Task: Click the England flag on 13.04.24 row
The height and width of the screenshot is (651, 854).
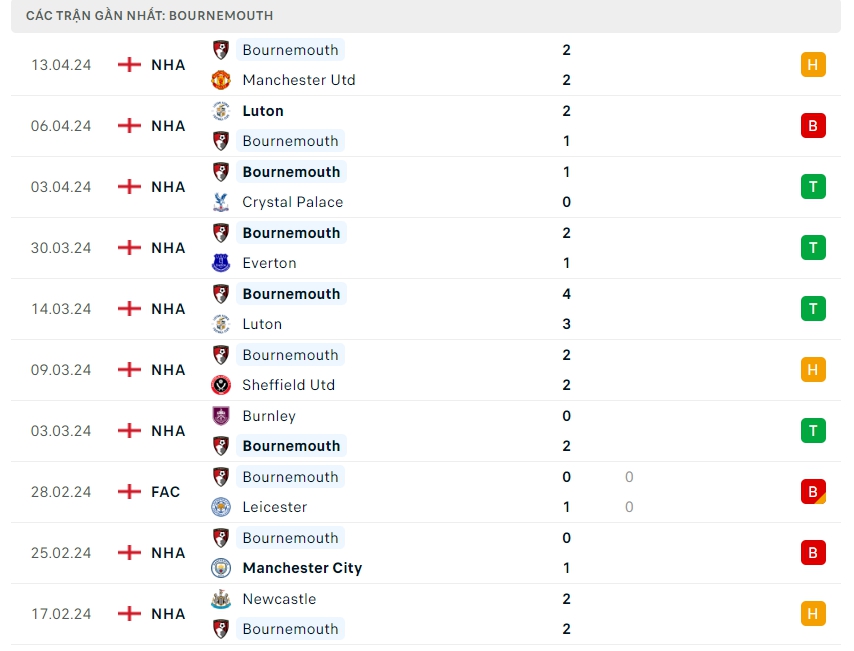Action: 129,65
